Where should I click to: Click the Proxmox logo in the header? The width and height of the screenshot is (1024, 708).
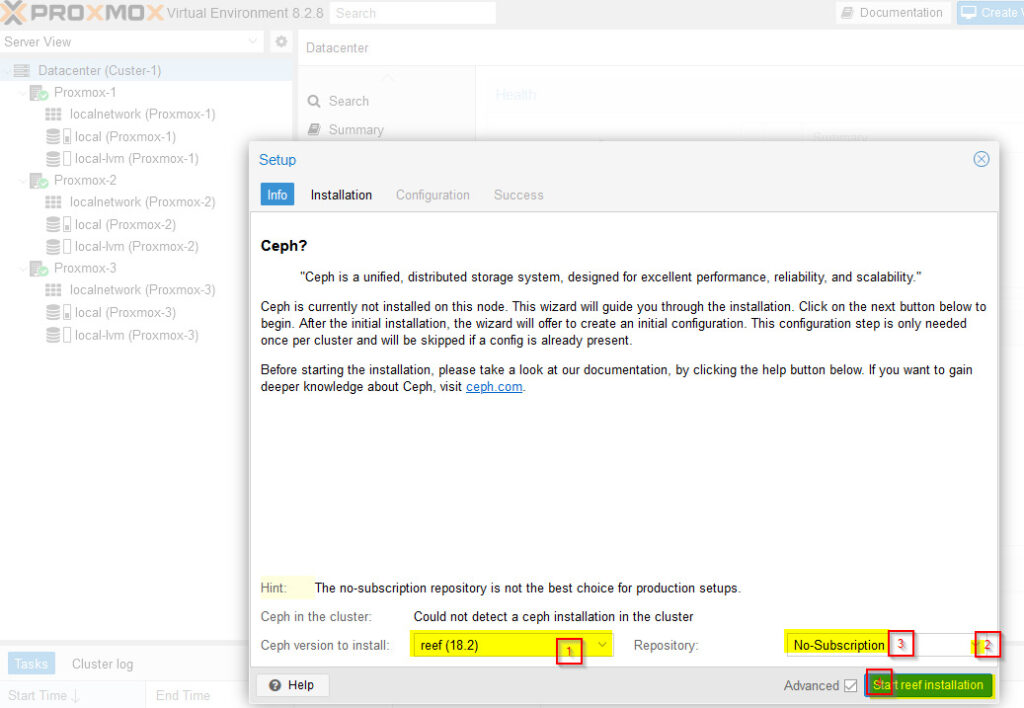pos(82,12)
